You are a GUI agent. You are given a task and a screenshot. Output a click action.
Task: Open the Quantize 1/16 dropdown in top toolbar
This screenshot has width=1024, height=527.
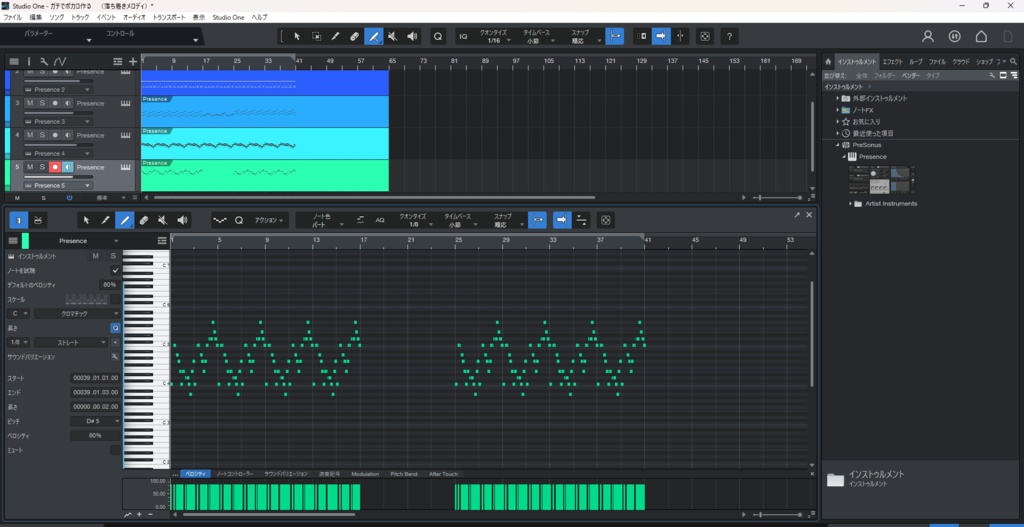tap(494, 37)
